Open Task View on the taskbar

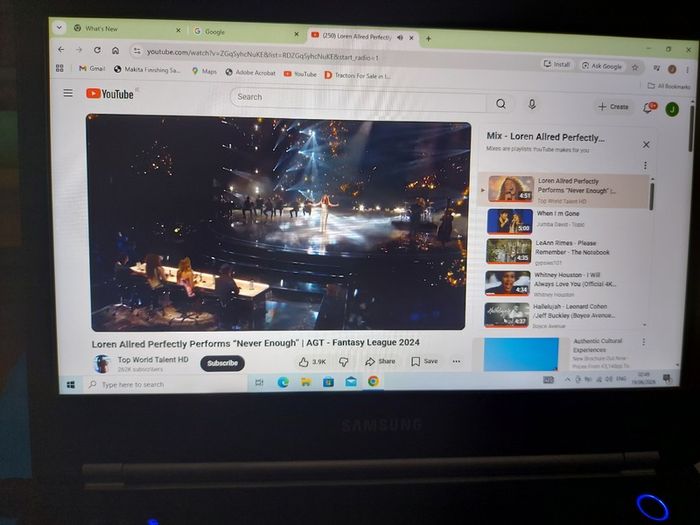[259, 383]
